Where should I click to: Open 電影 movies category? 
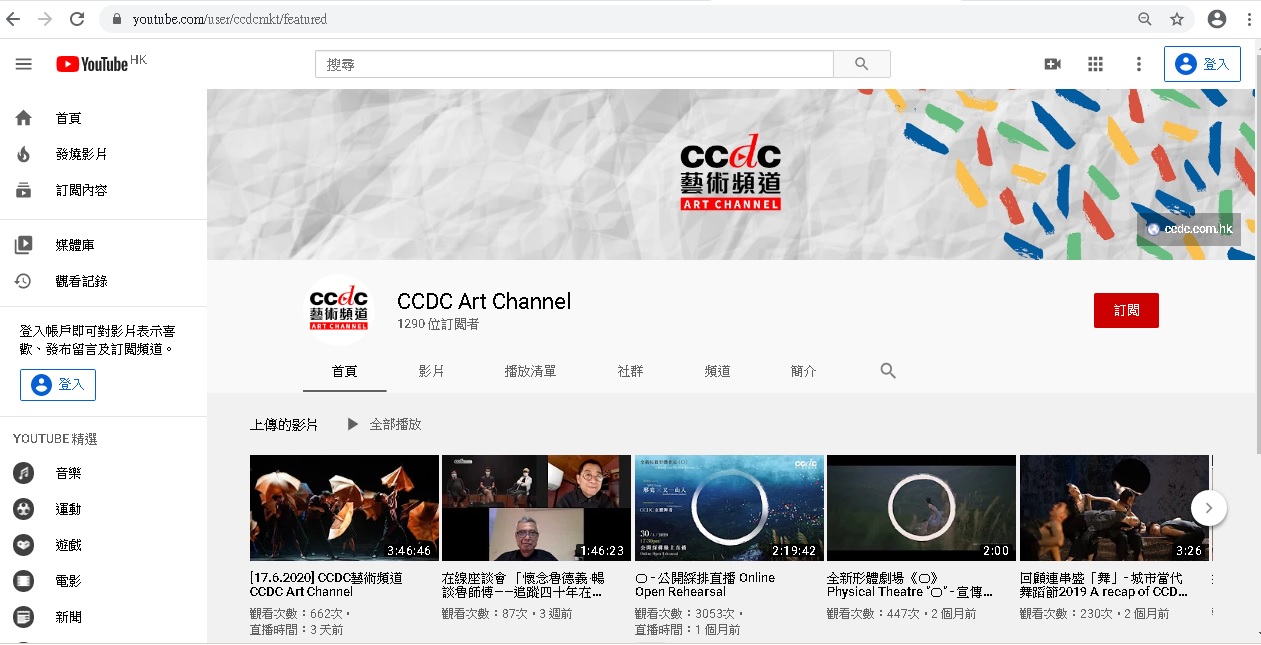(x=103, y=581)
